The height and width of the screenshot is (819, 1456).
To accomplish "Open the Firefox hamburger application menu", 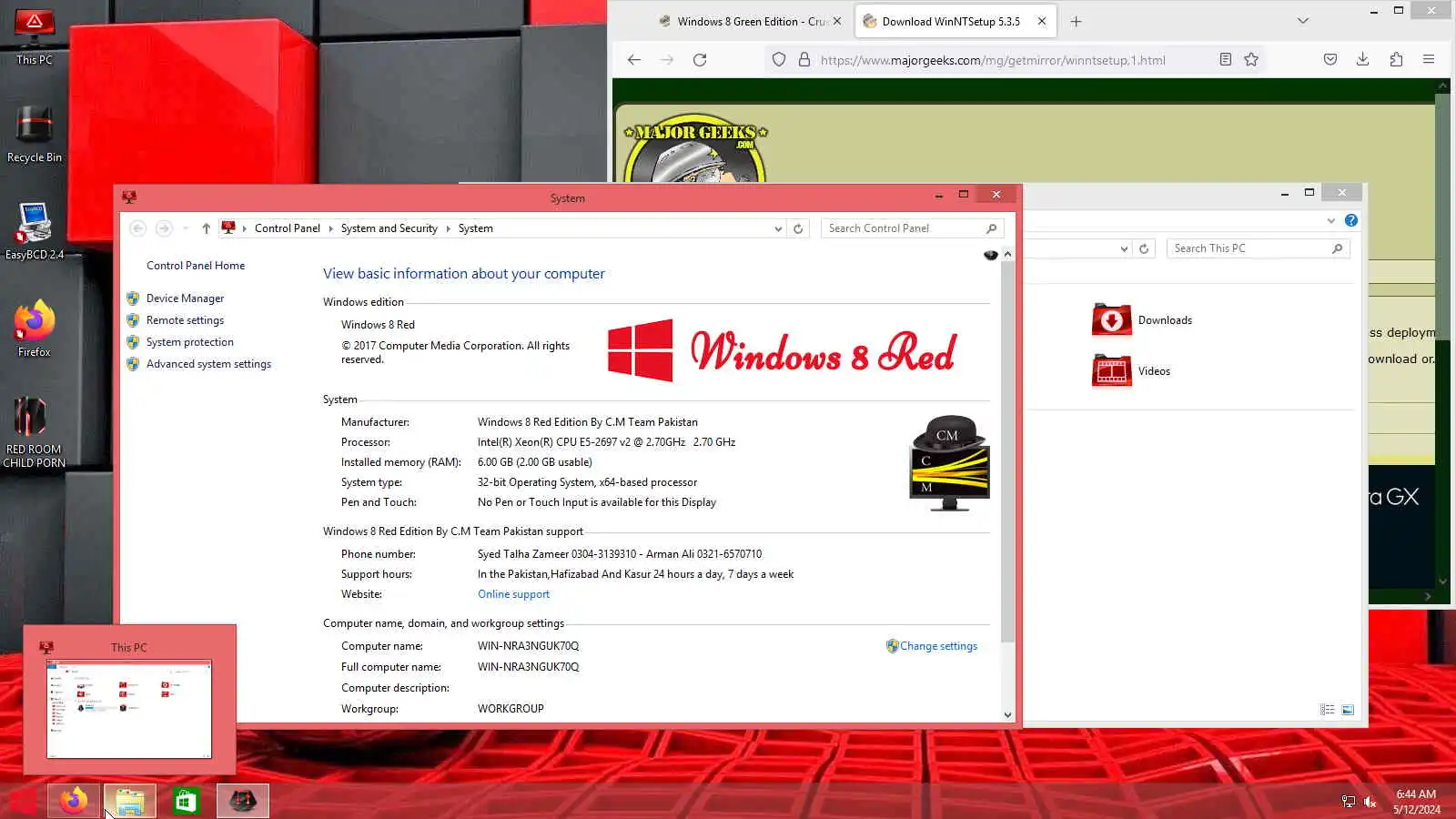I will 1429,60.
